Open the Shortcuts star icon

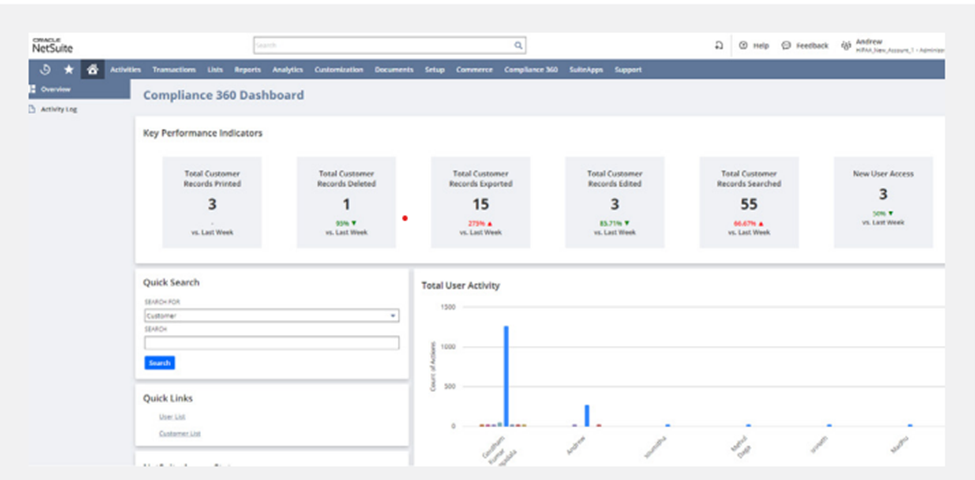click(68, 70)
